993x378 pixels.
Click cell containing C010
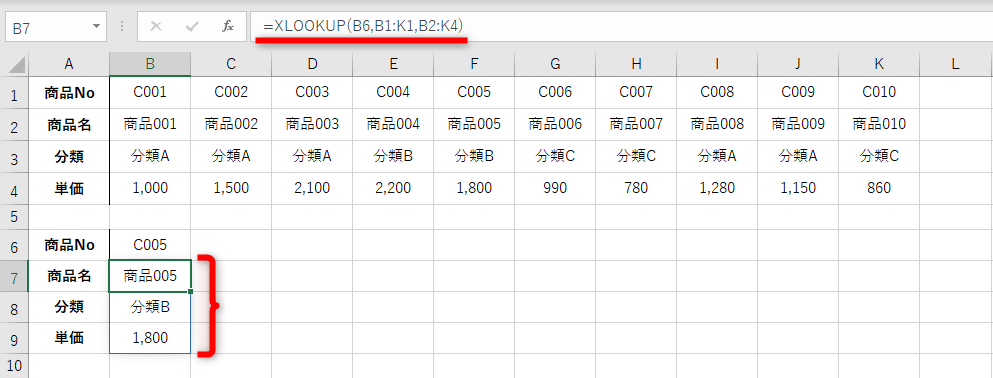pos(880,92)
